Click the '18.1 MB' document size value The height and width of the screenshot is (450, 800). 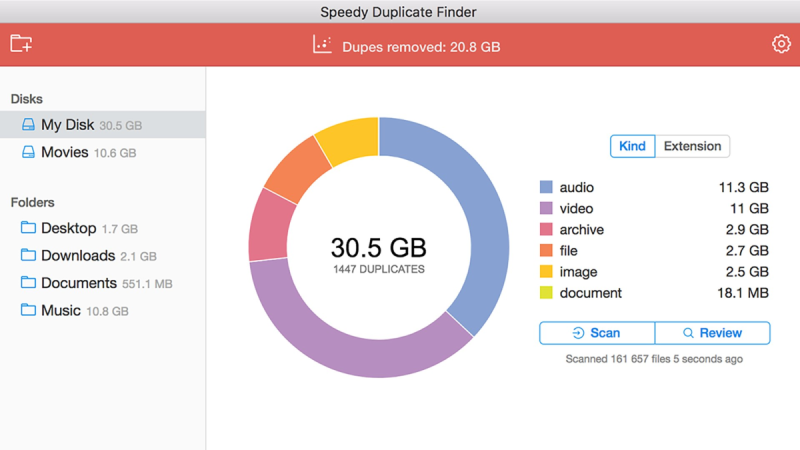[x=742, y=293]
